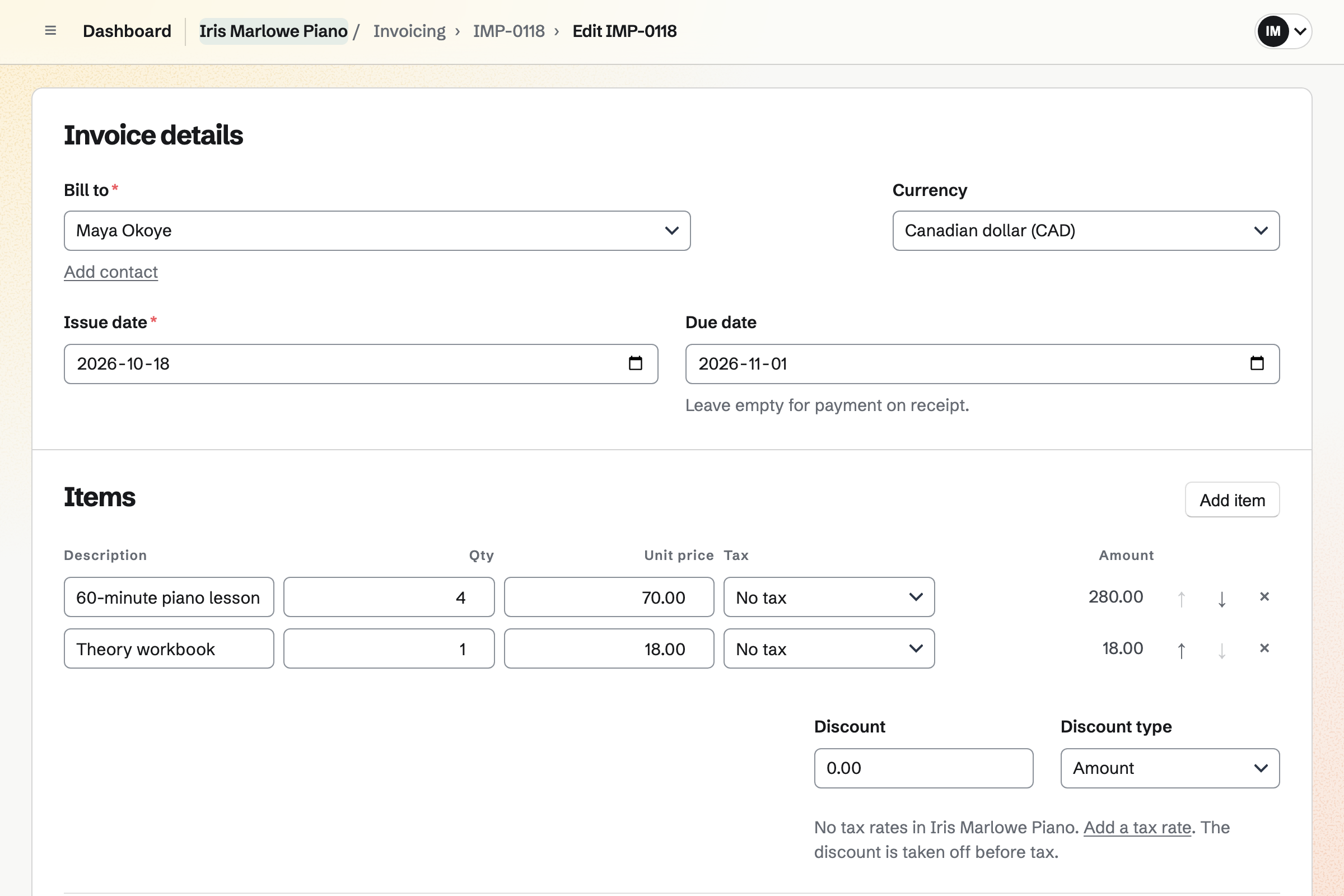1344x896 pixels.
Task: Click the 280.00 amount value
Action: (x=1116, y=596)
